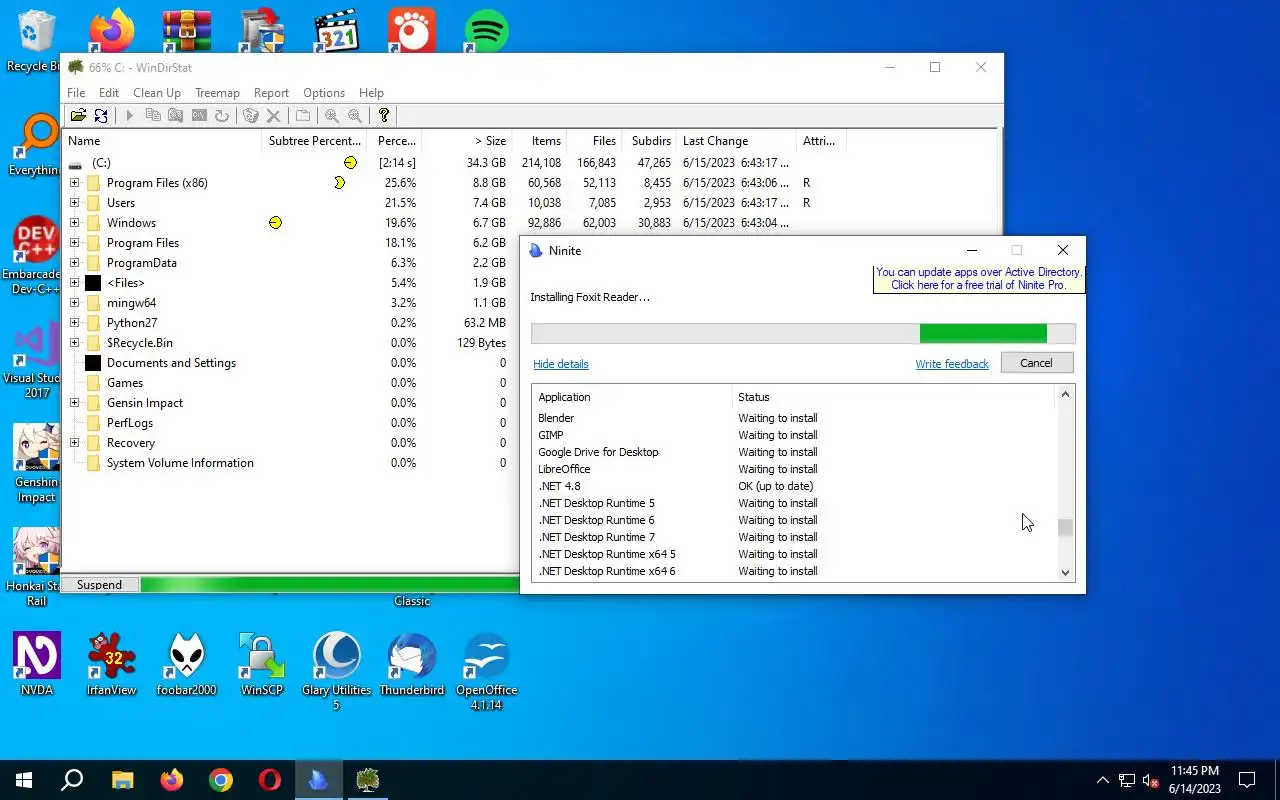Select the IrfanView desktop icon
This screenshot has height=800, width=1280.
[x=111, y=664]
